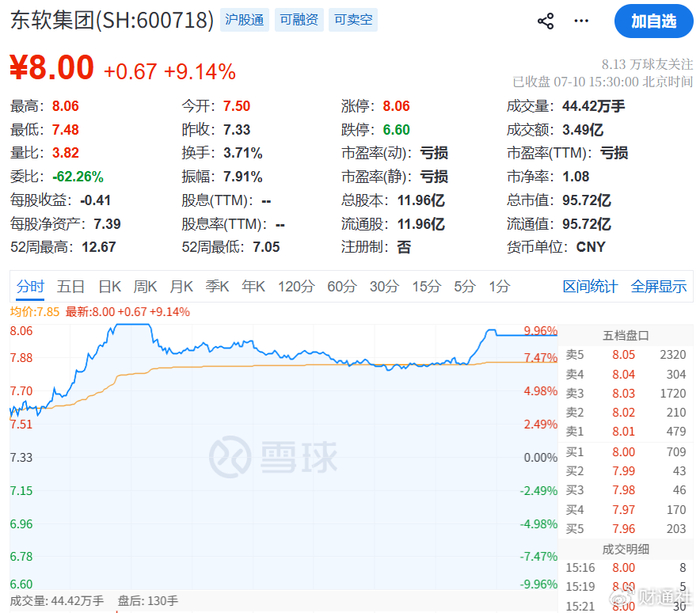Switch to the 五日 chart tab
The height and width of the screenshot is (613, 700).
click(71, 286)
